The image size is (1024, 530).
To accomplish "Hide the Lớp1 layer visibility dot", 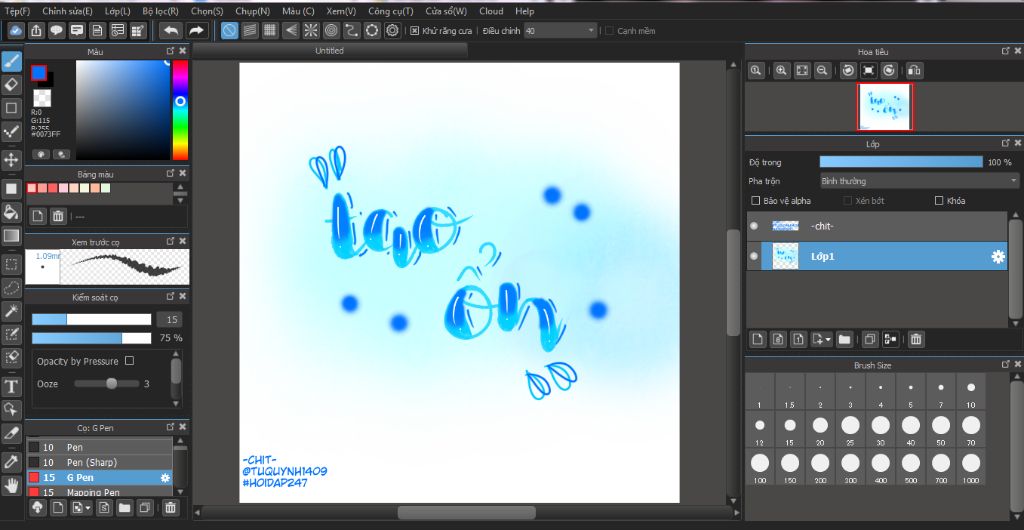I will tap(754, 257).
